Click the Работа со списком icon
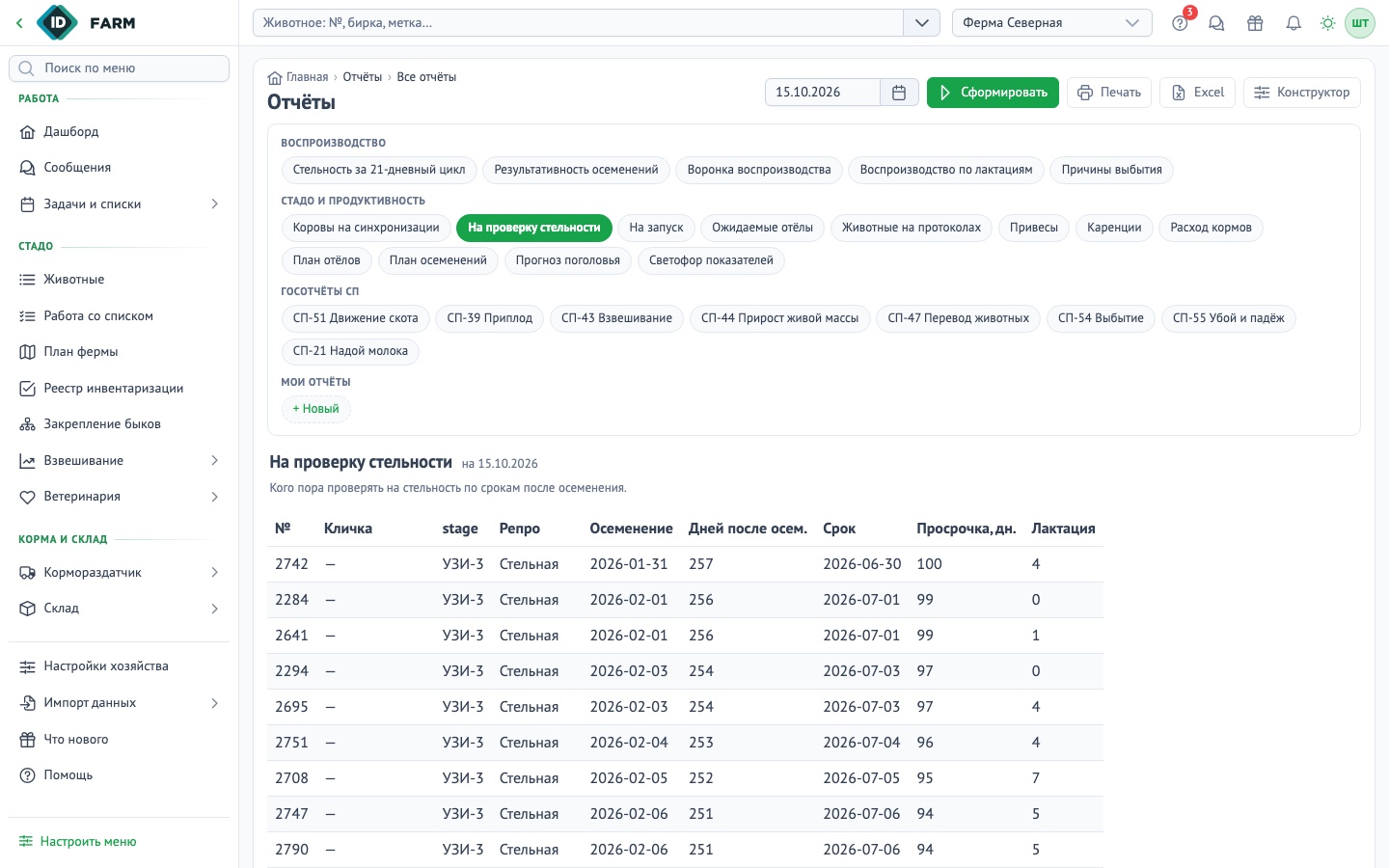The height and width of the screenshot is (868, 1389). [x=27, y=316]
